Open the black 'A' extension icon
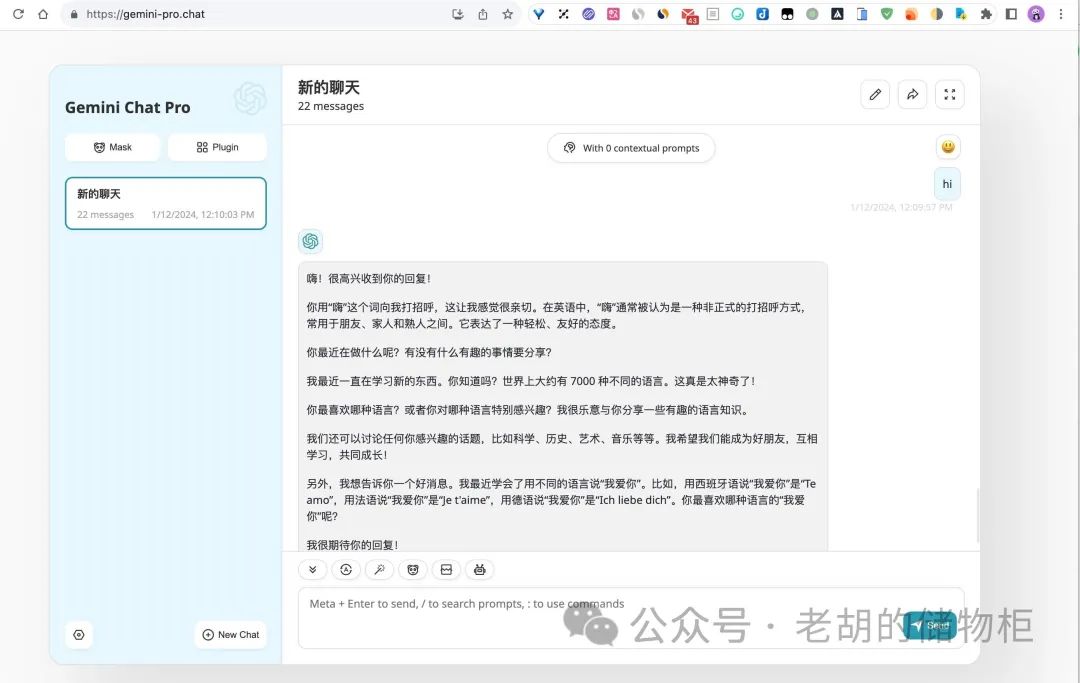 pyautogui.click(x=837, y=14)
